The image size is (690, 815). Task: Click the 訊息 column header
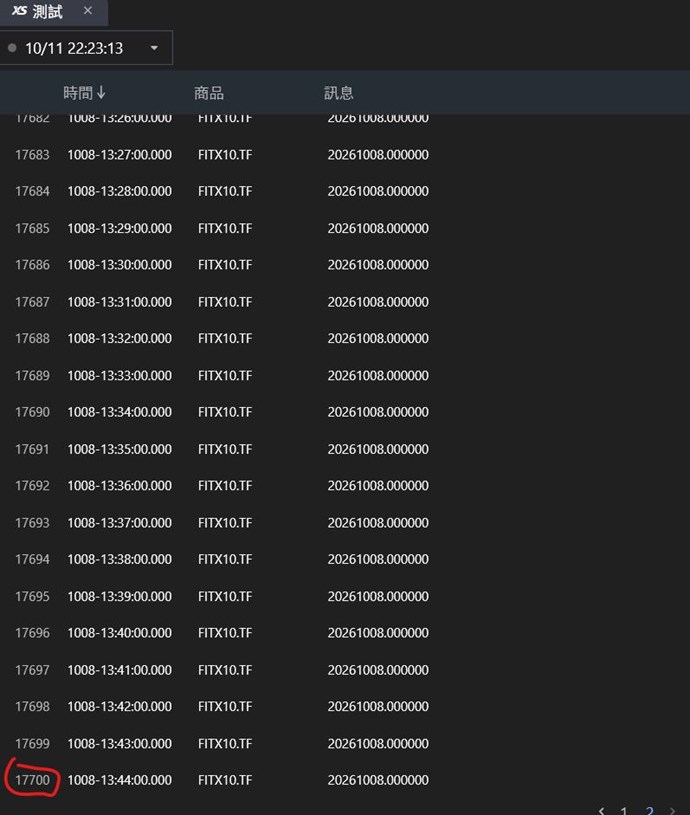[339, 93]
